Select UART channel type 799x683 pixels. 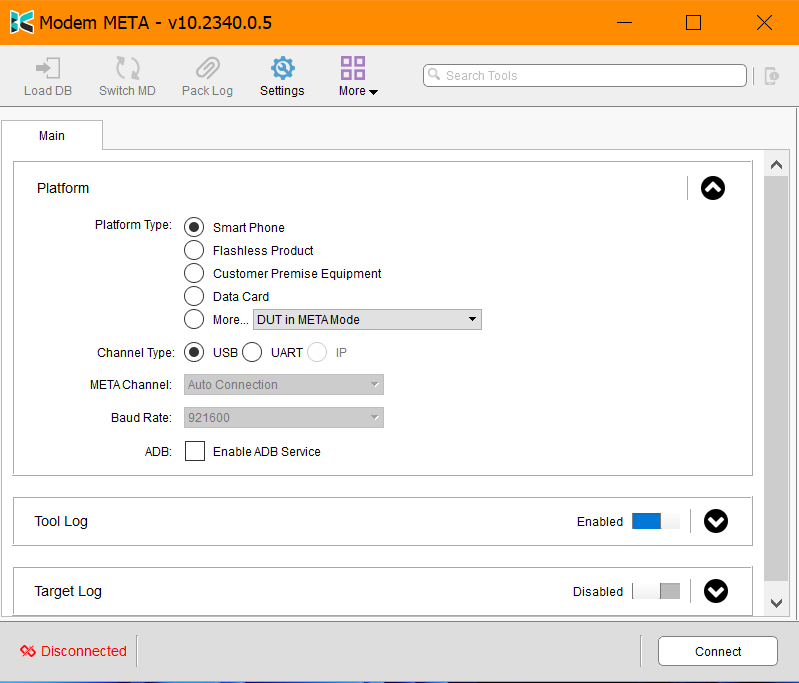[252, 352]
